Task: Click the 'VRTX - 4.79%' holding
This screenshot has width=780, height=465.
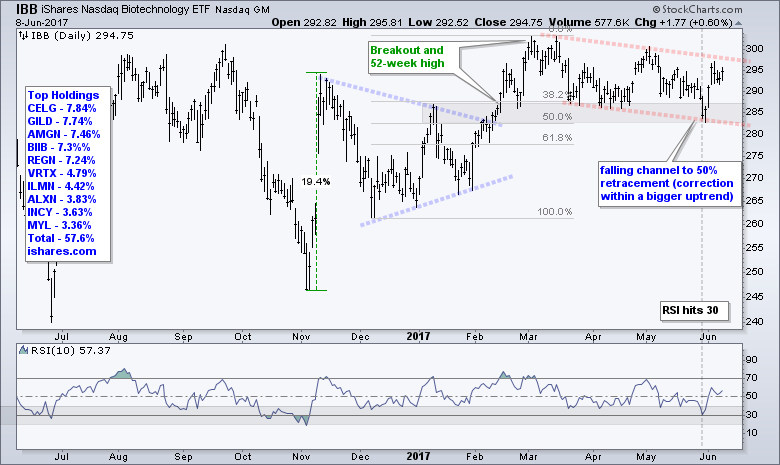Action: [62, 173]
